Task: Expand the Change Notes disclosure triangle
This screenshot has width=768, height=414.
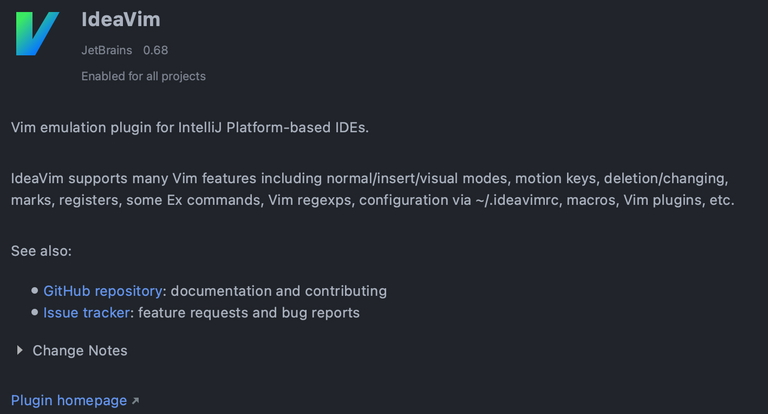Action: point(20,350)
